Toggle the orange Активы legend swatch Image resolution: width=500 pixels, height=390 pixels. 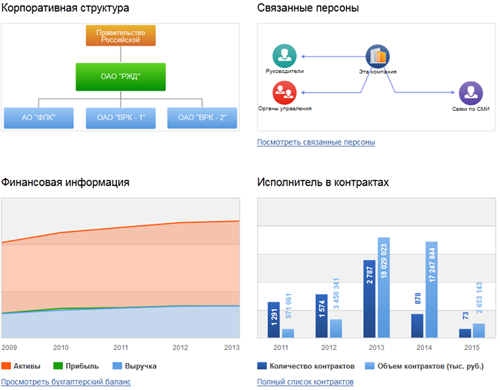click(6, 366)
